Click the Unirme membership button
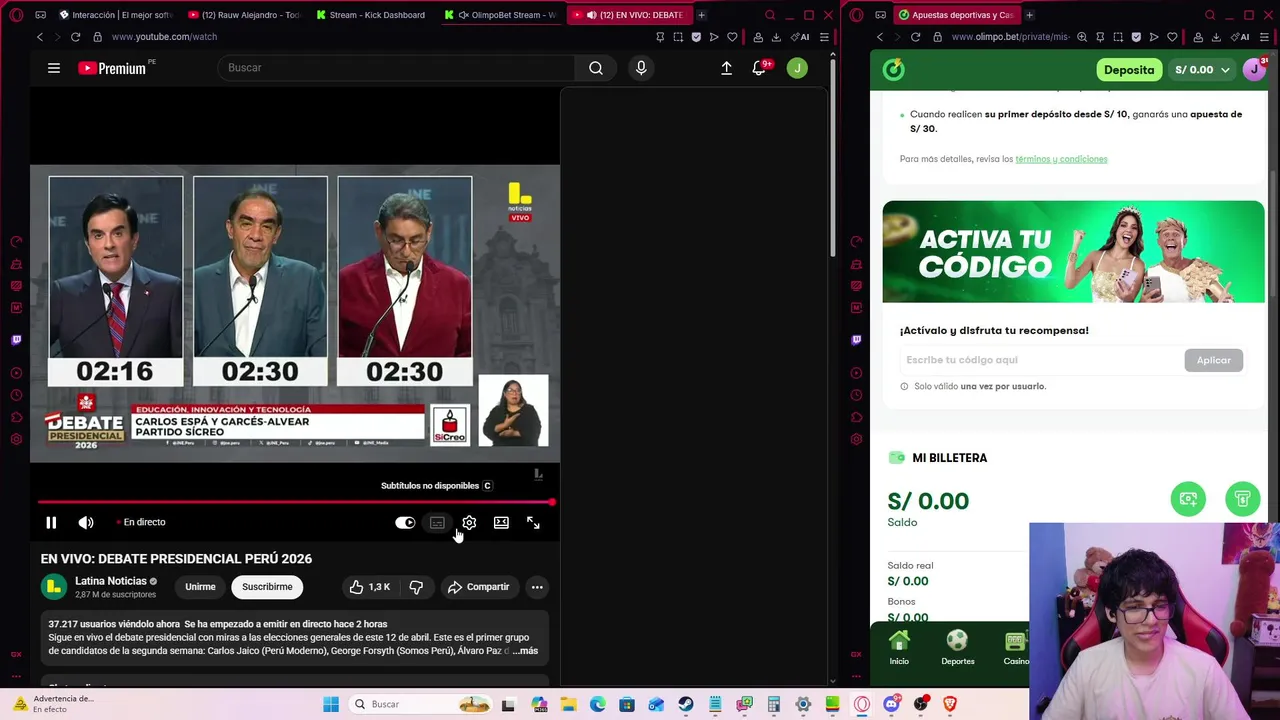Viewport: 1280px width, 720px height. coord(200,587)
